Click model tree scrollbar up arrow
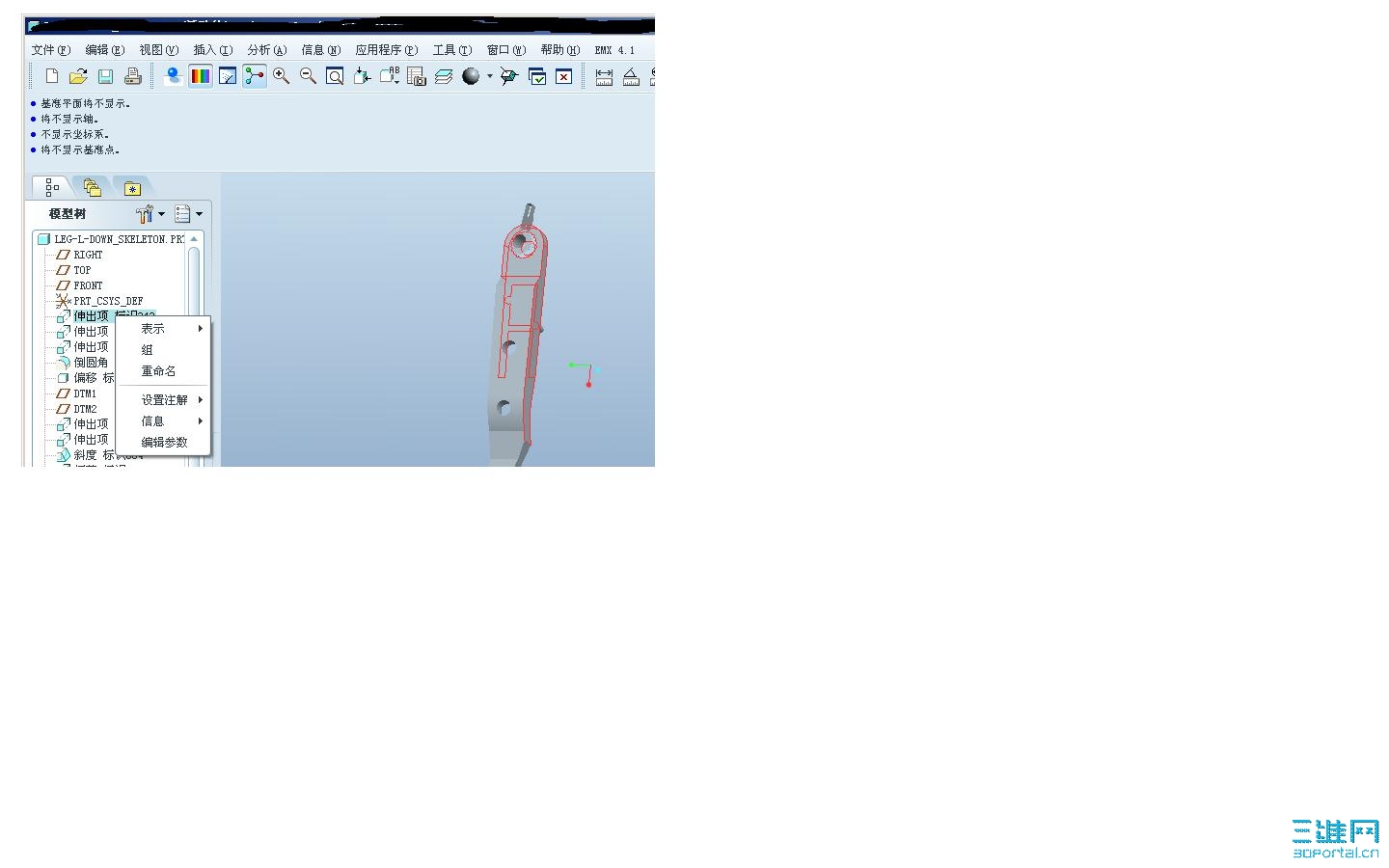 [194, 239]
